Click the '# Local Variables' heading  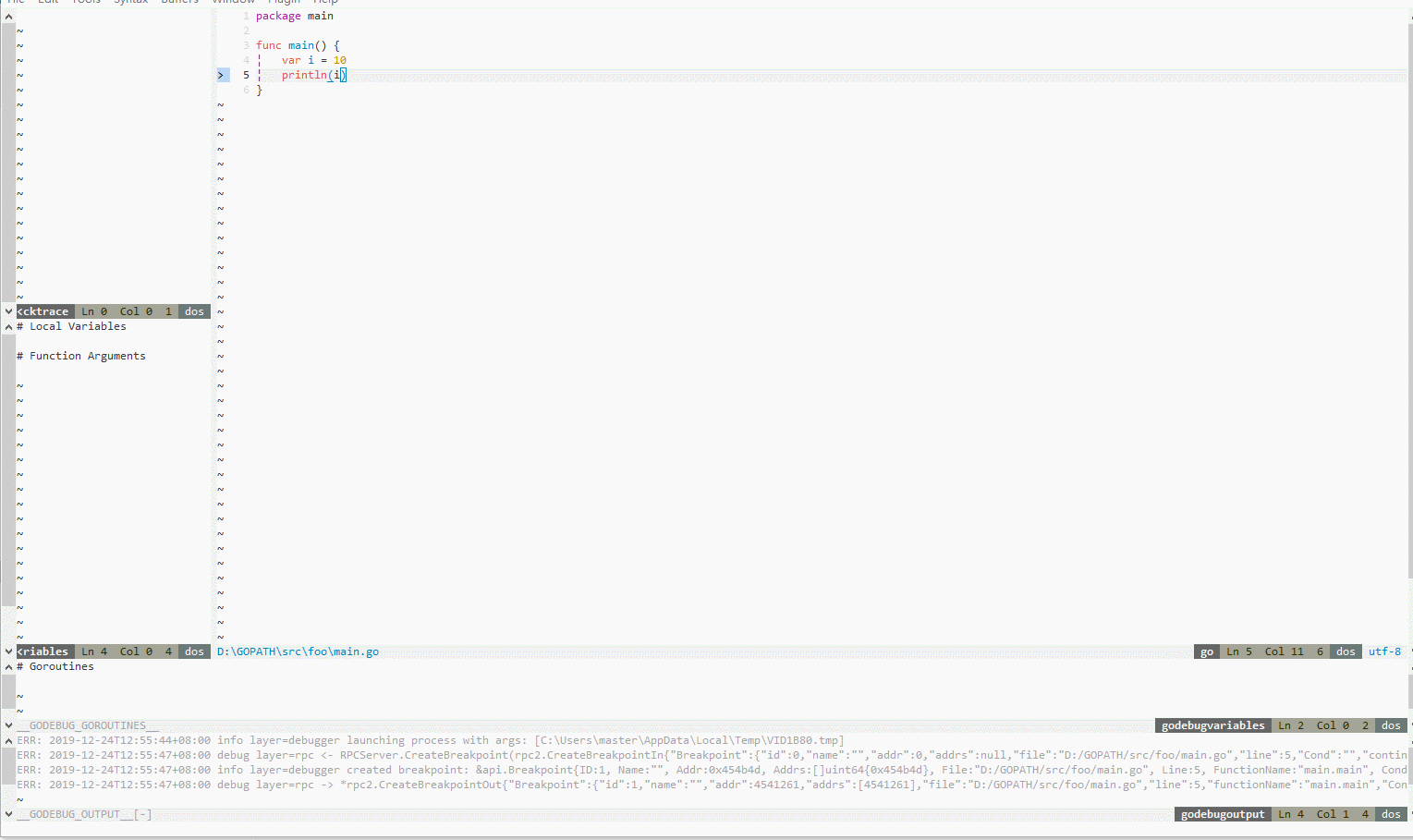pos(71,326)
